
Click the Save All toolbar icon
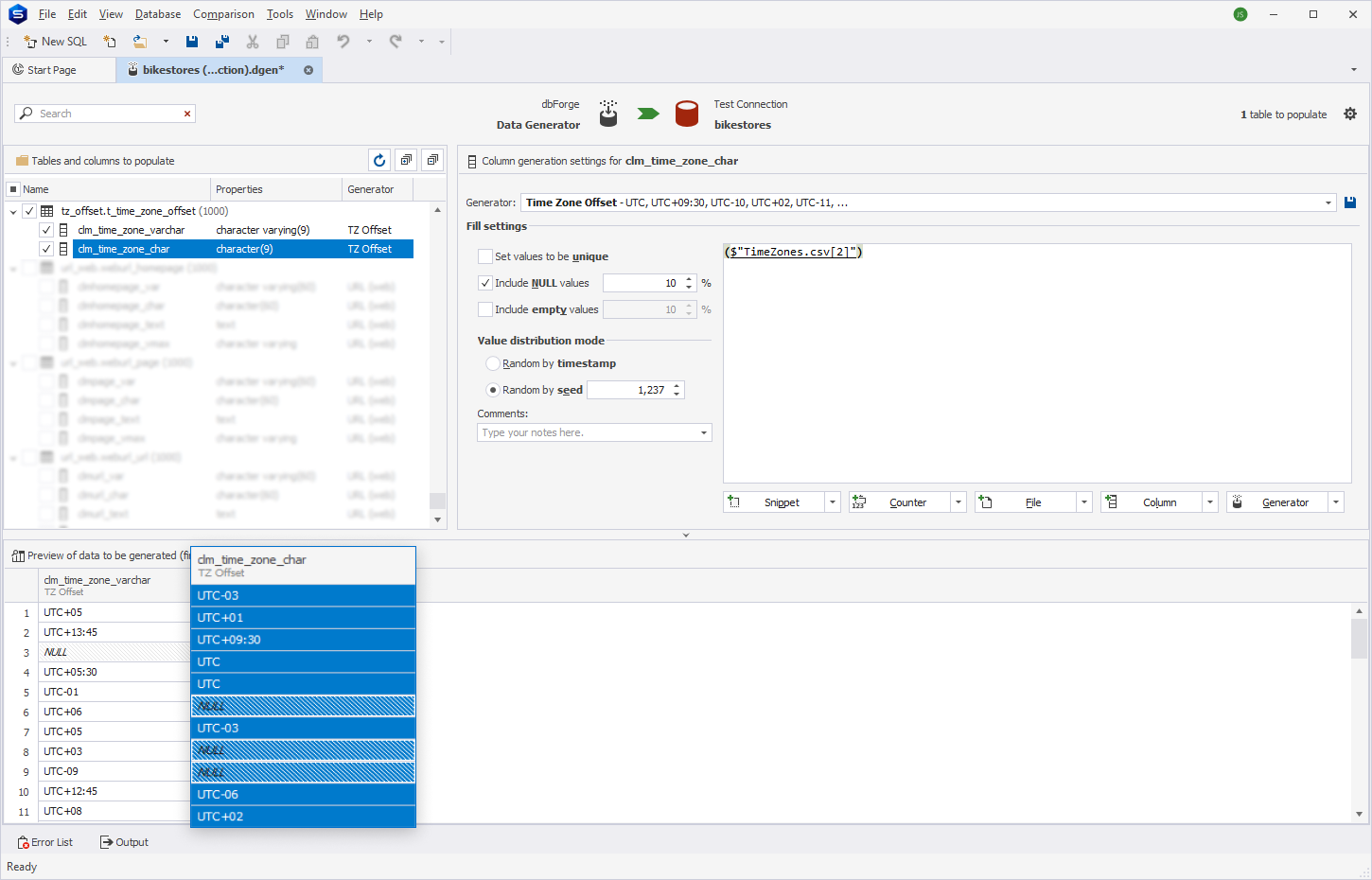pyautogui.click(x=222, y=42)
